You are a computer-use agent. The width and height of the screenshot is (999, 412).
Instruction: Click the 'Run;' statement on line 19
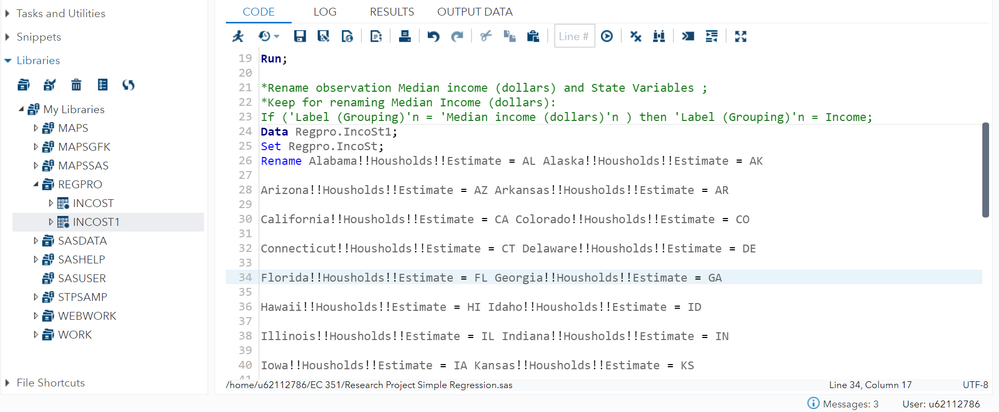[274, 59]
